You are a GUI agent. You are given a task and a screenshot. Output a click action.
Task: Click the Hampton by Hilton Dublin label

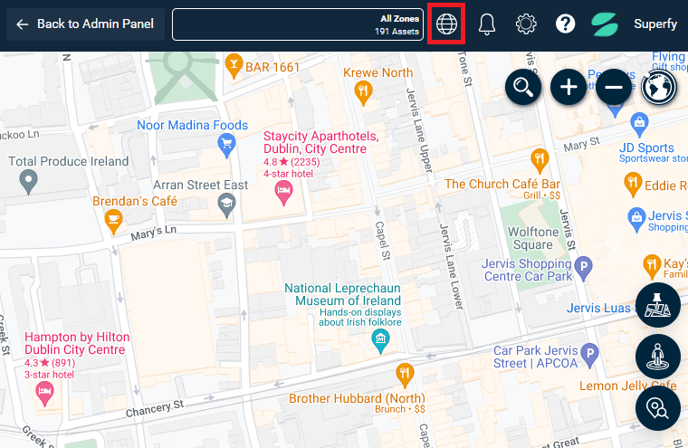click(77, 343)
